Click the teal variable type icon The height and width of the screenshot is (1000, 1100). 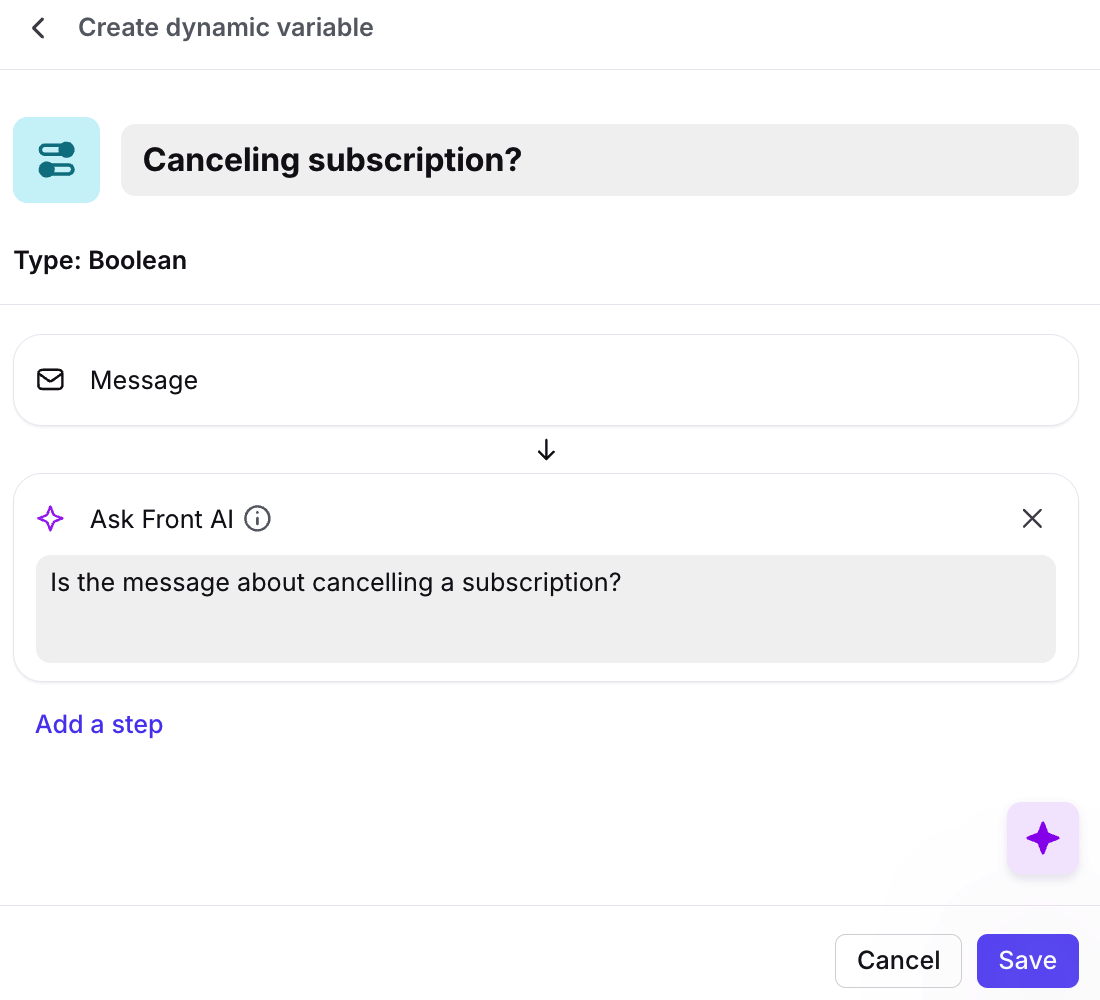(56, 160)
